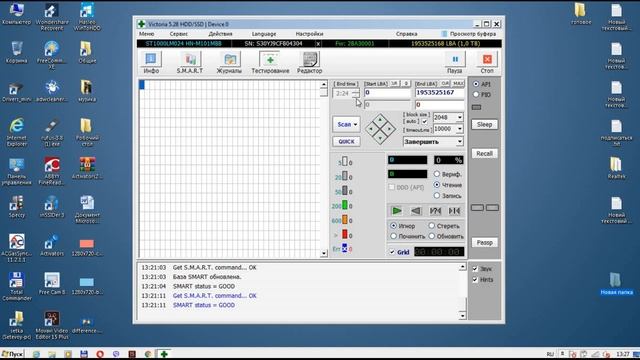Click the MAX button above End LBA

point(458,84)
